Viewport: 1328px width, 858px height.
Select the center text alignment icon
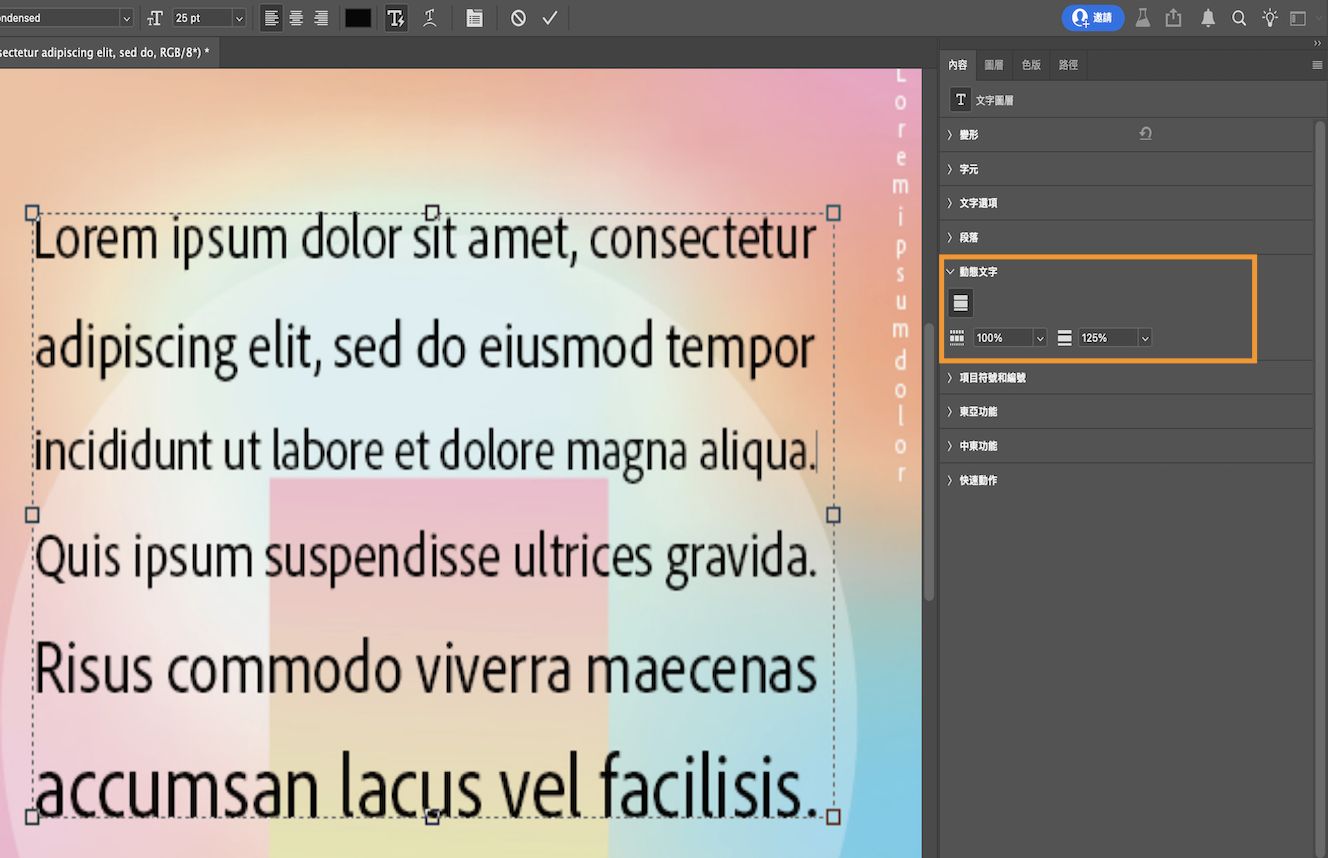point(296,17)
